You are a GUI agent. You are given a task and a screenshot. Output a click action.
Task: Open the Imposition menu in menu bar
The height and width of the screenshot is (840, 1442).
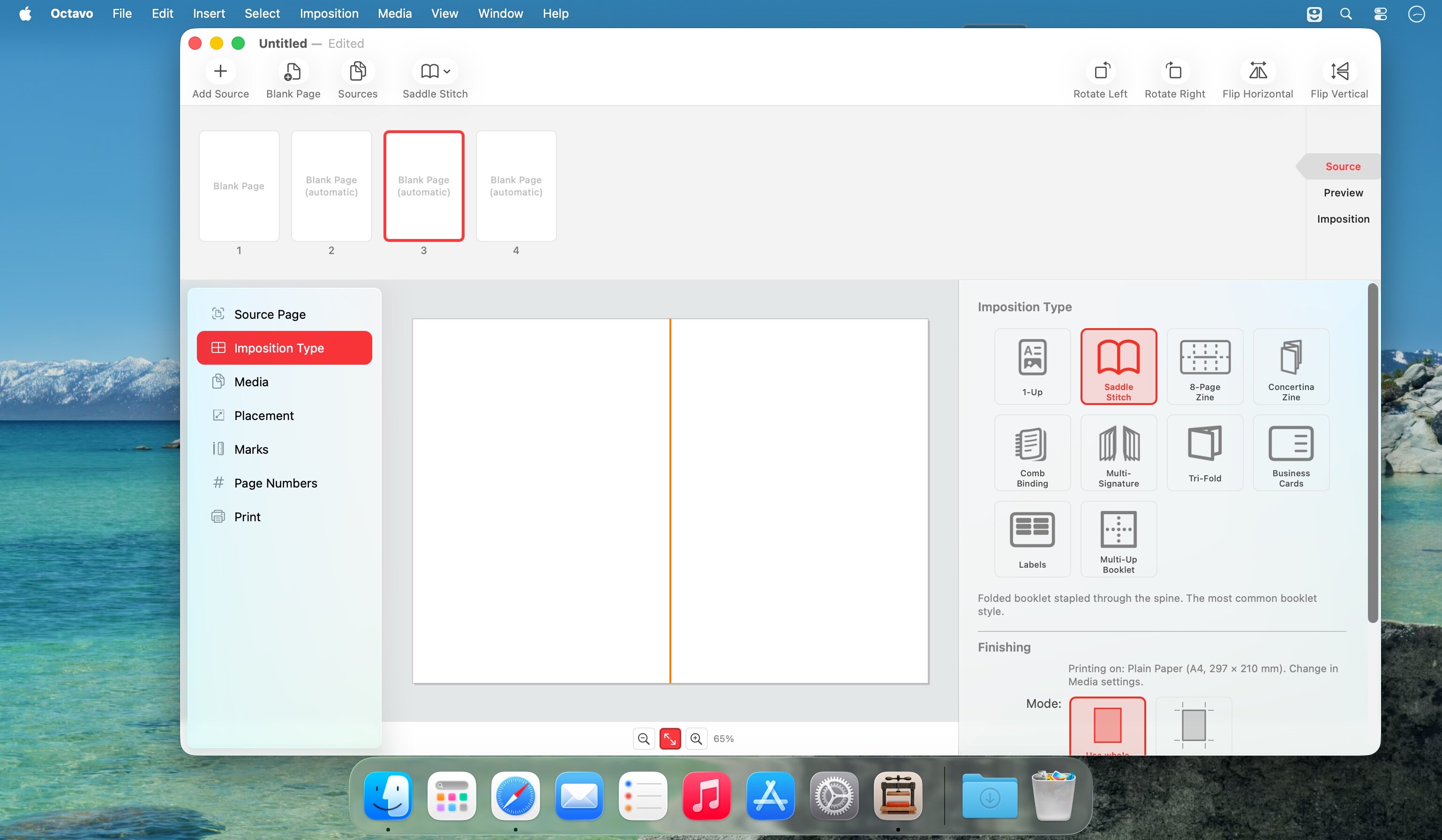click(329, 13)
